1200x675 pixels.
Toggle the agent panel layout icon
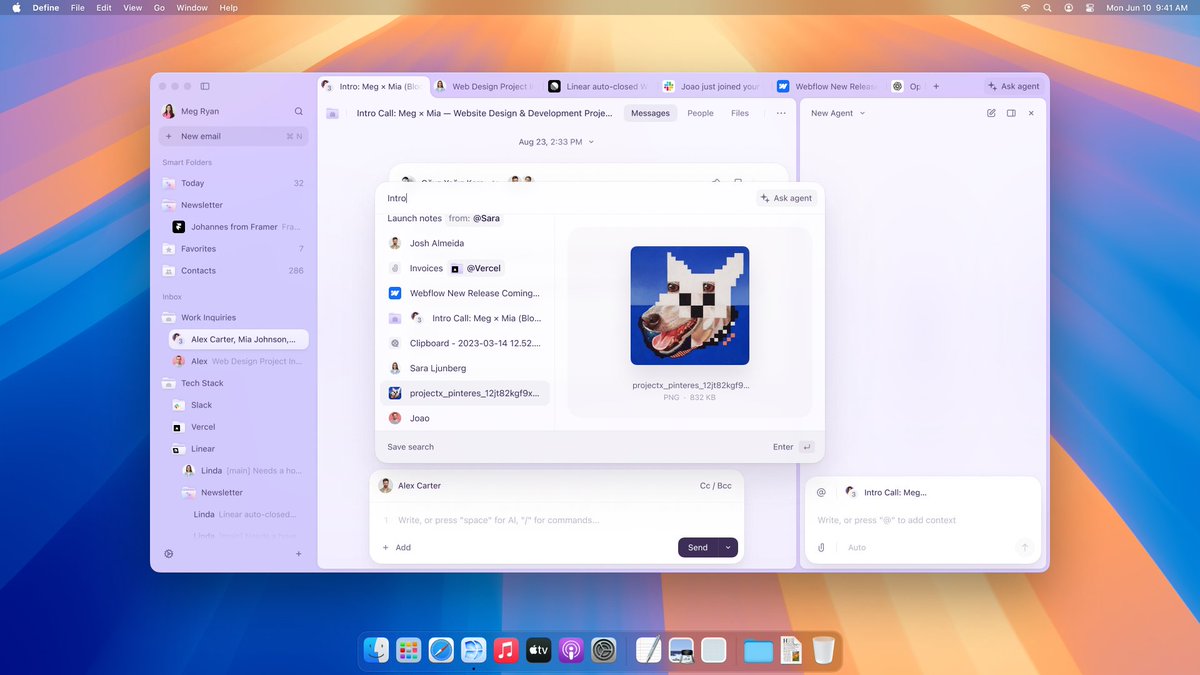(1011, 113)
